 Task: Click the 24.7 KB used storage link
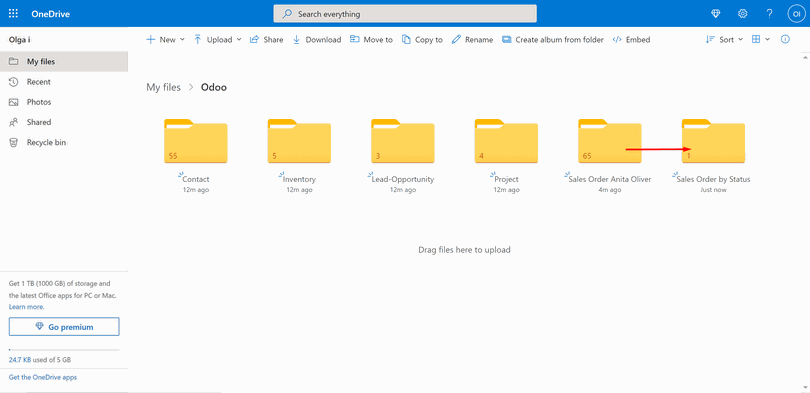click(x=40, y=359)
